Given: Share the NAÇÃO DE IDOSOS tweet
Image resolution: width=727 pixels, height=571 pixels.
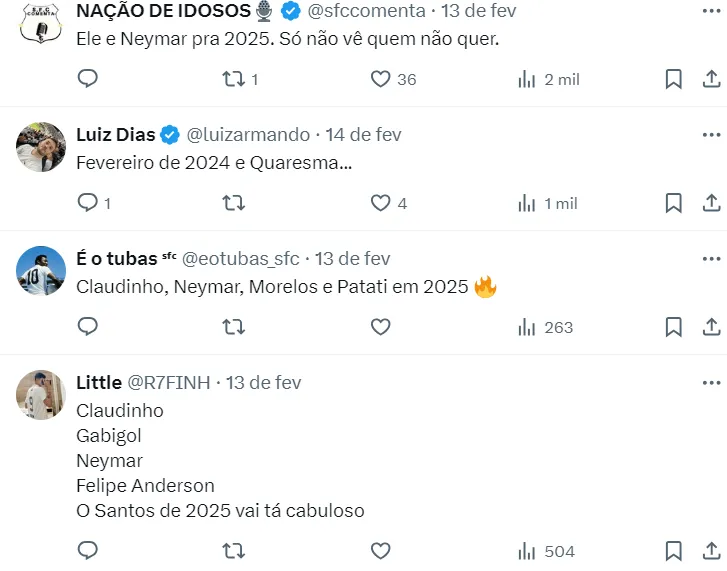Looking at the screenshot, I should click(711, 79).
